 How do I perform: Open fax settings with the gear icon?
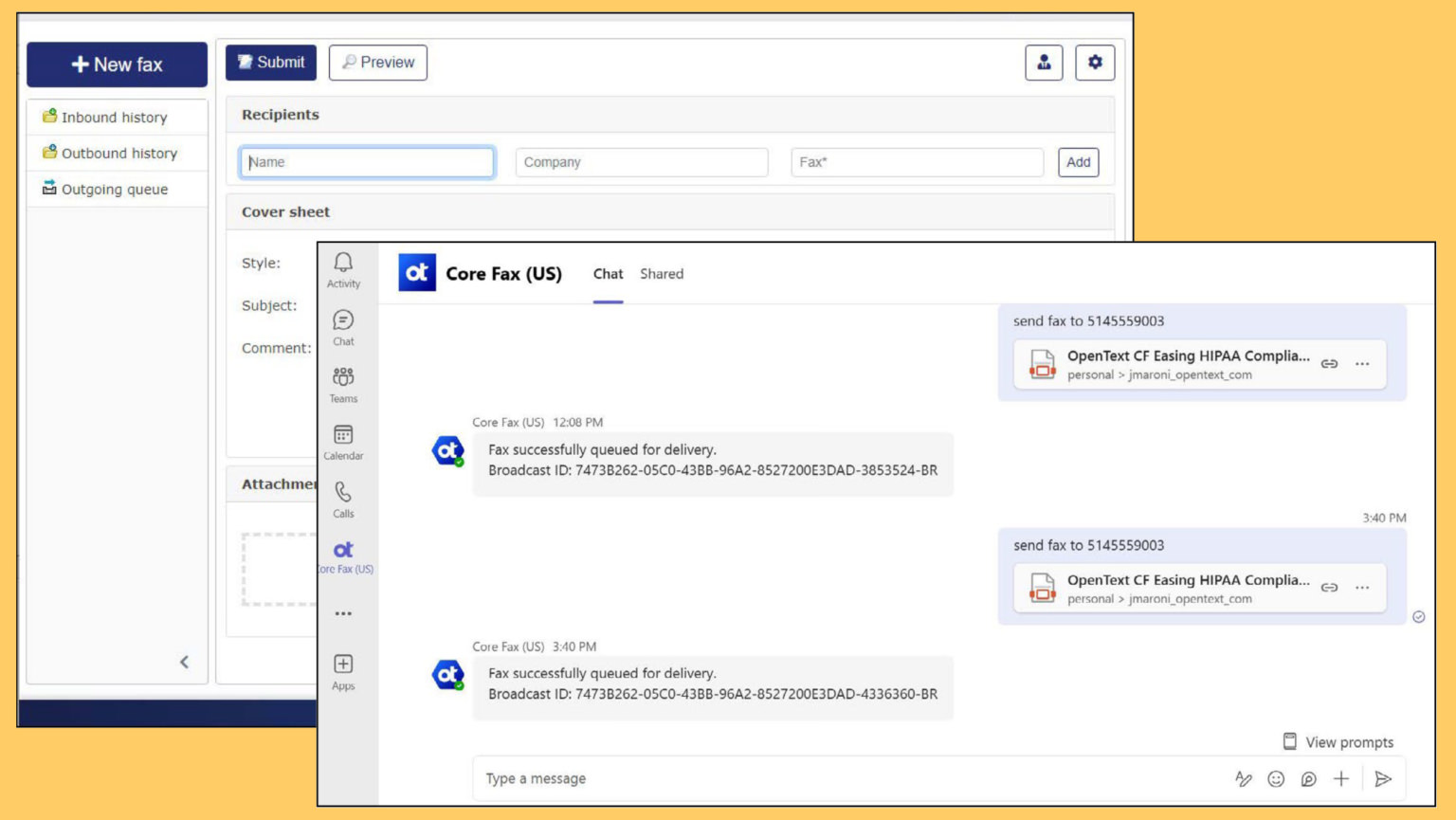(1095, 63)
